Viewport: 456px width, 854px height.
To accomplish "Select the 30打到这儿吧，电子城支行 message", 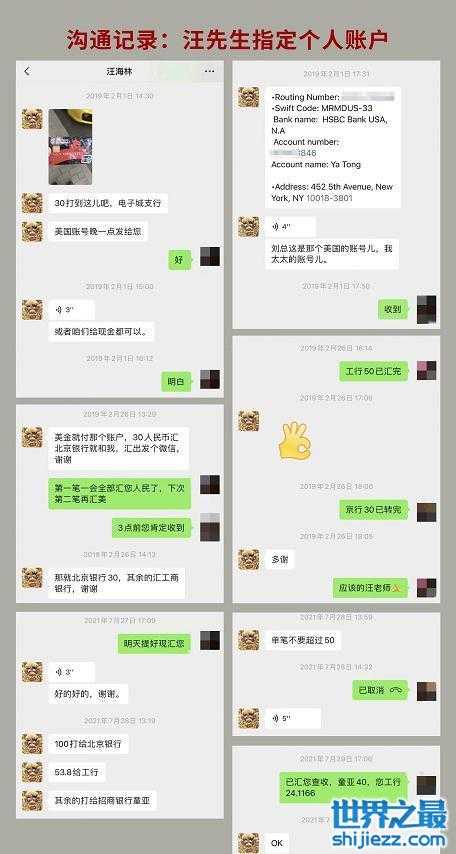I will pyautogui.click(x=107, y=203).
